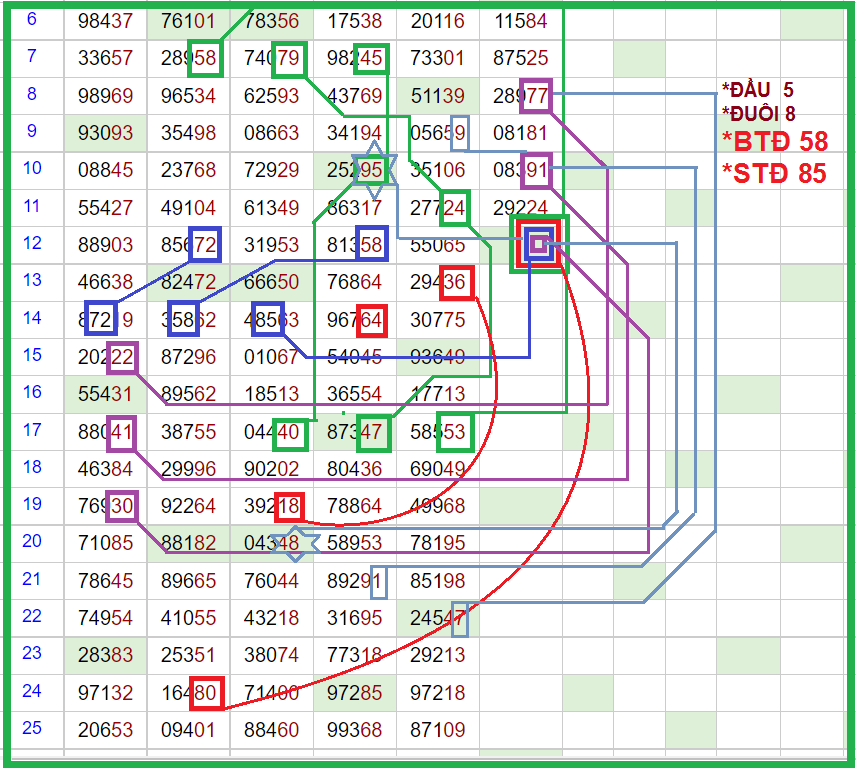Click the purple-boxed cell 28977

tap(521, 96)
